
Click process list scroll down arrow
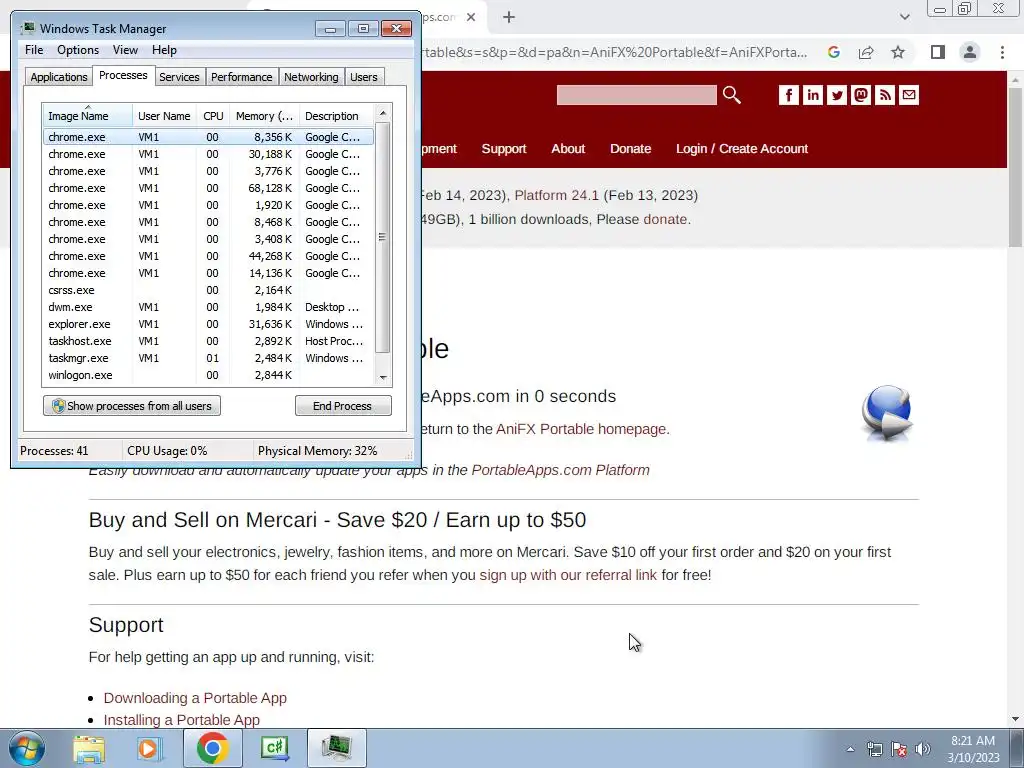tap(383, 377)
